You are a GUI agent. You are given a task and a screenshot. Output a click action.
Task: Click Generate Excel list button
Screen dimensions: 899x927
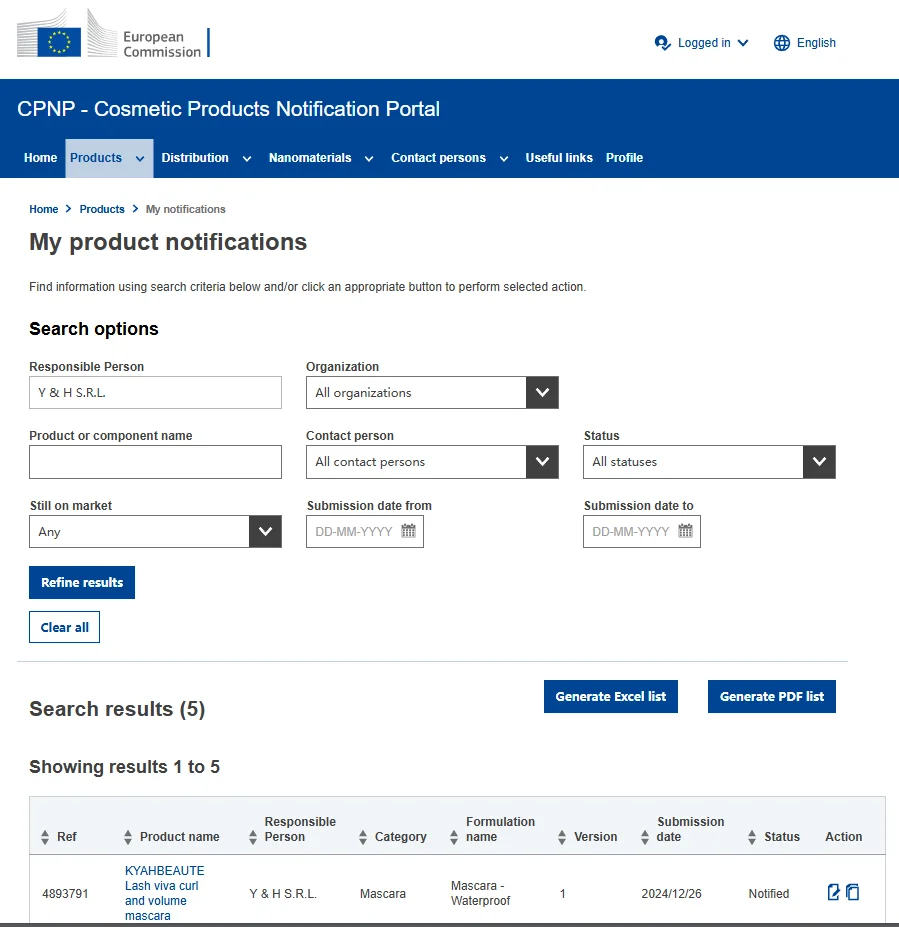(610, 697)
